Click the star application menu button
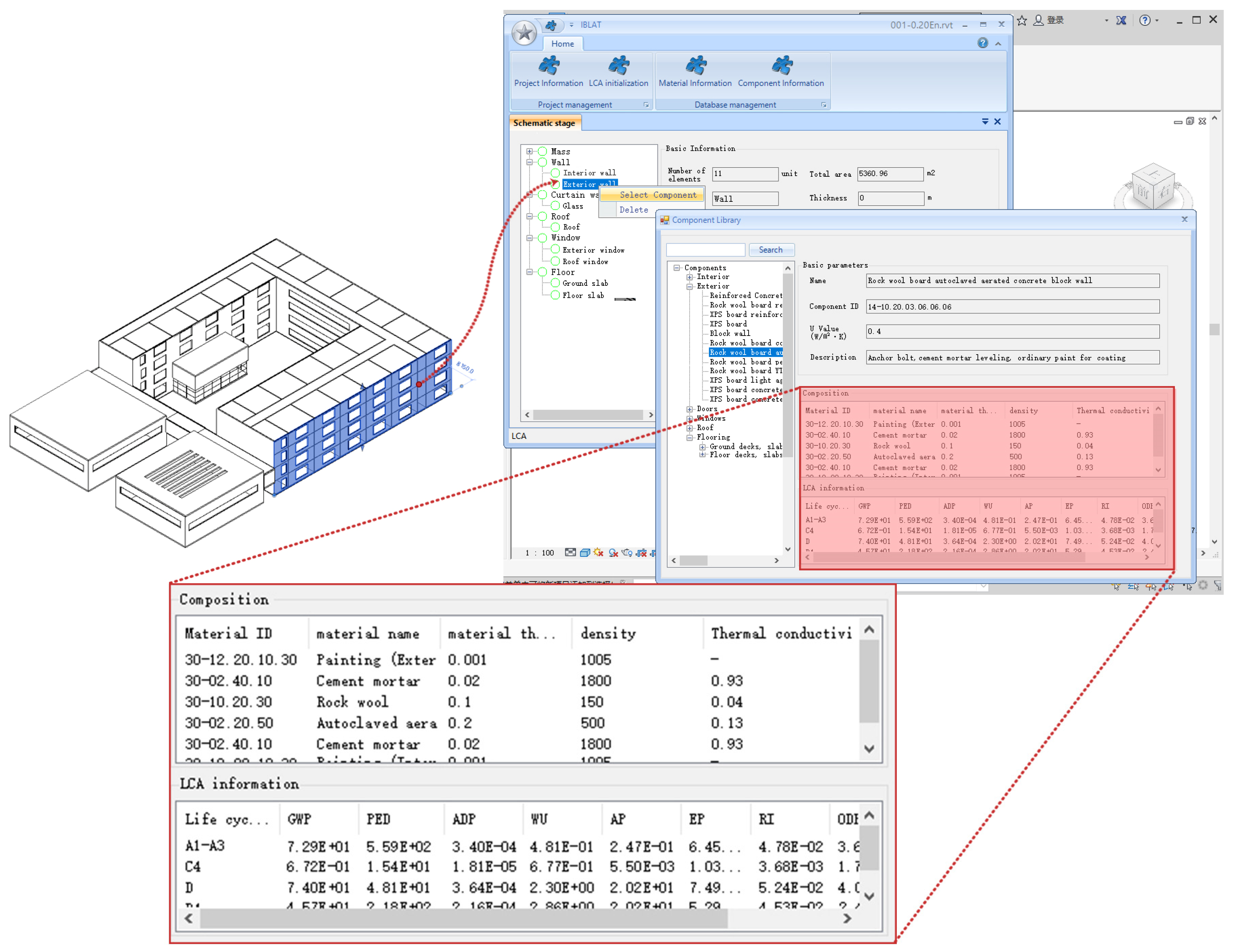 pyautogui.click(x=524, y=33)
